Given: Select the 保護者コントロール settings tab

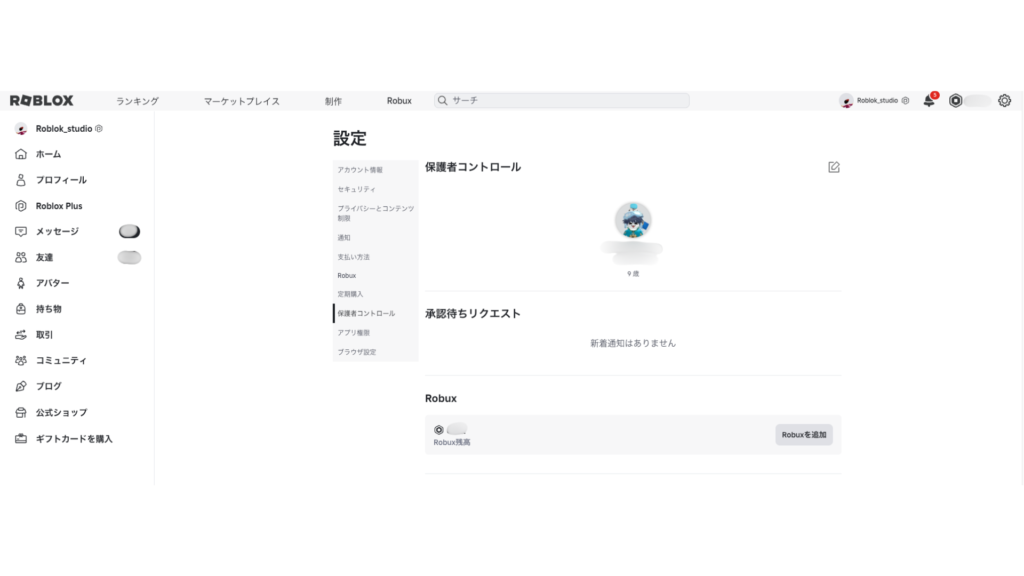Looking at the screenshot, I should (x=376, y=313).
